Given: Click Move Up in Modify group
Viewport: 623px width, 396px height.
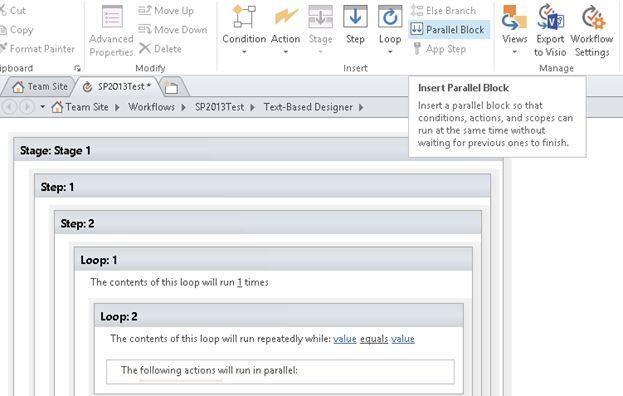Looking at the screenshot, I should 166,10.
